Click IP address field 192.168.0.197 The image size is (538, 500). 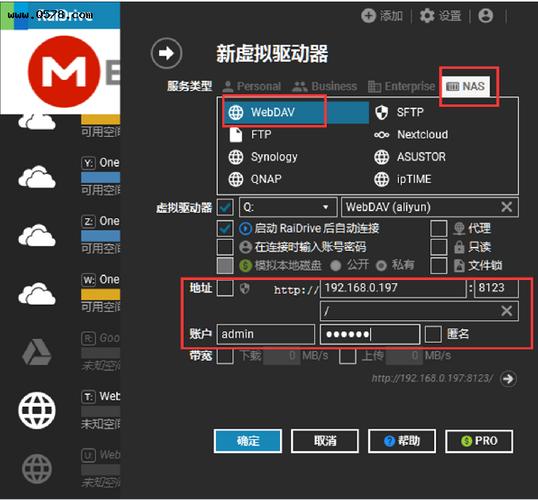393,288
